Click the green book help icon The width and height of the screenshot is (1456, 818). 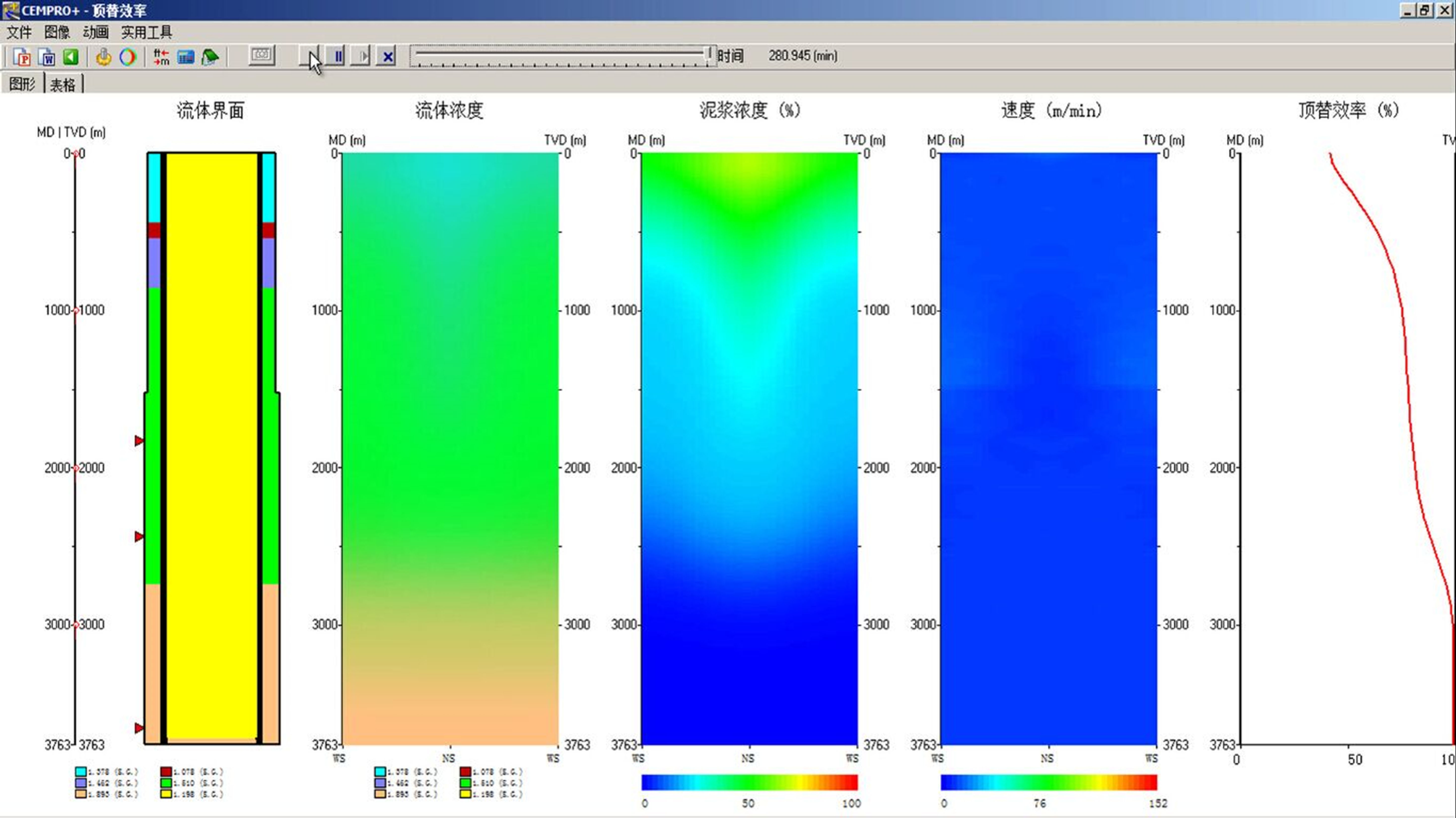tap(210, 57)
